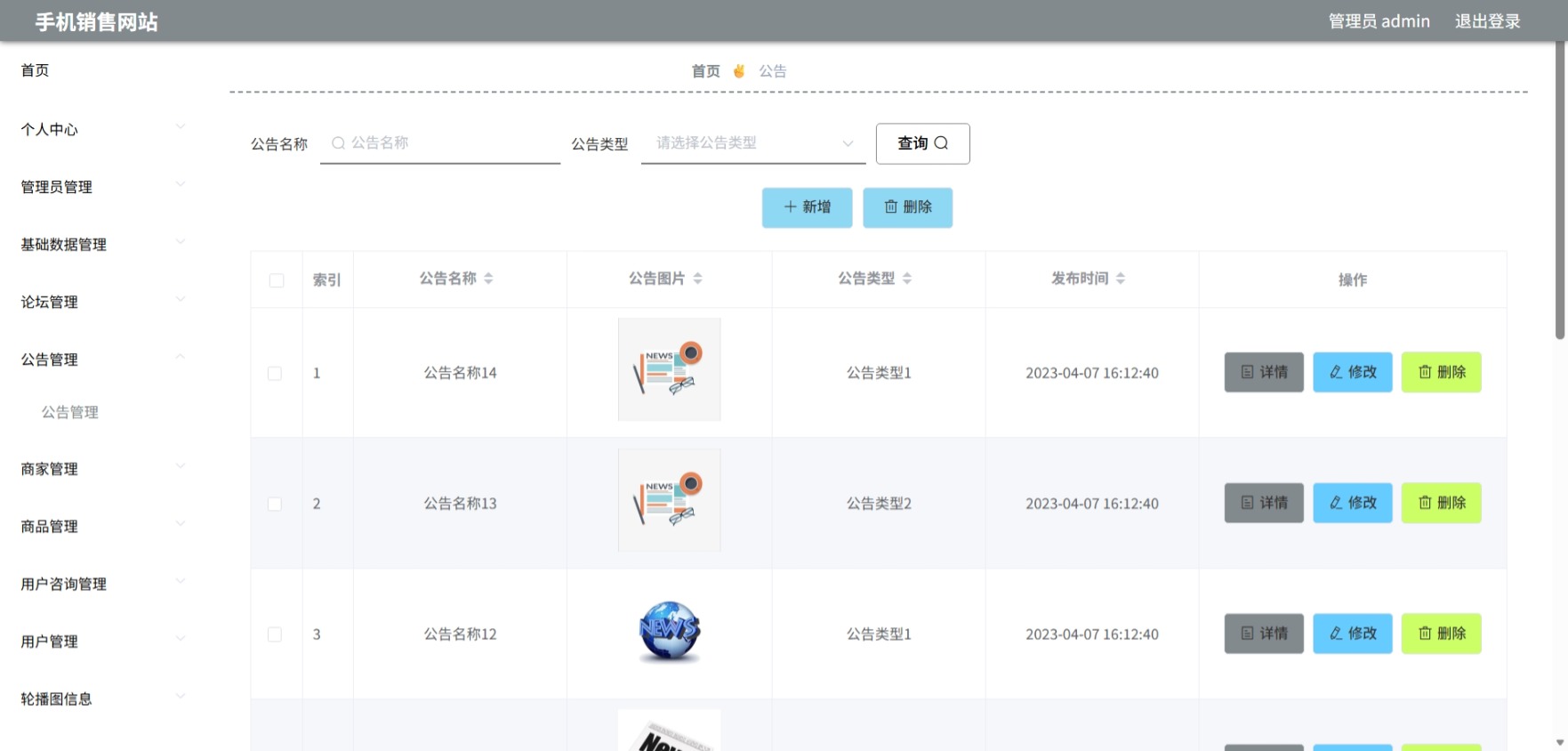The width and height of the screenshot is (1568, 751).
Task: Expand 商品管理 sidebar menu
Action: (103, 527)
